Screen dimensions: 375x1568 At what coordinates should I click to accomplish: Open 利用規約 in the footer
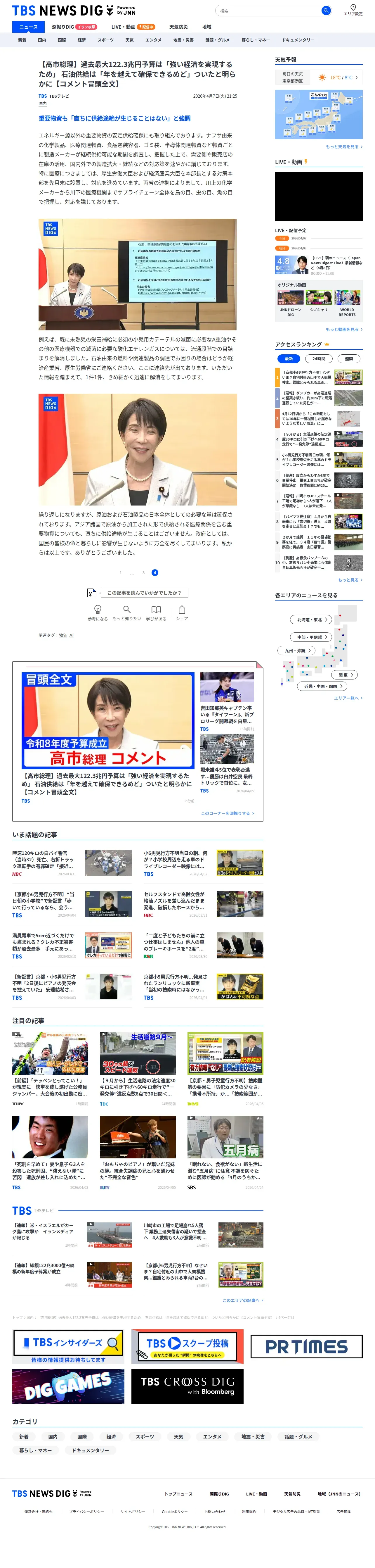click(249, 1511)
